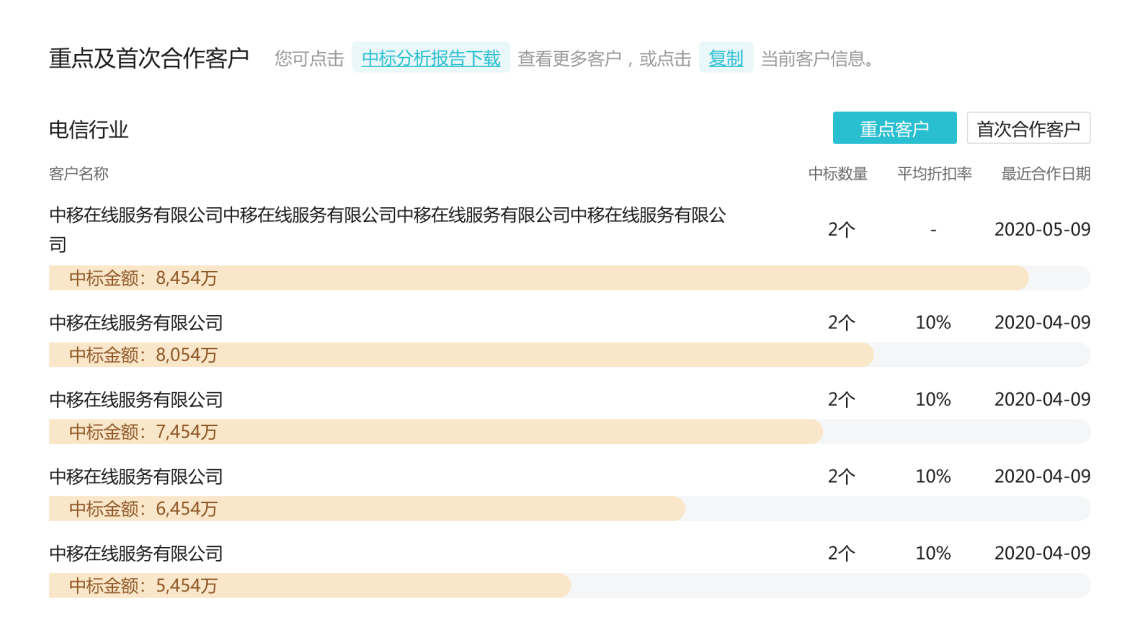Click the 最近合作日期 column header

click(1045, 174)
